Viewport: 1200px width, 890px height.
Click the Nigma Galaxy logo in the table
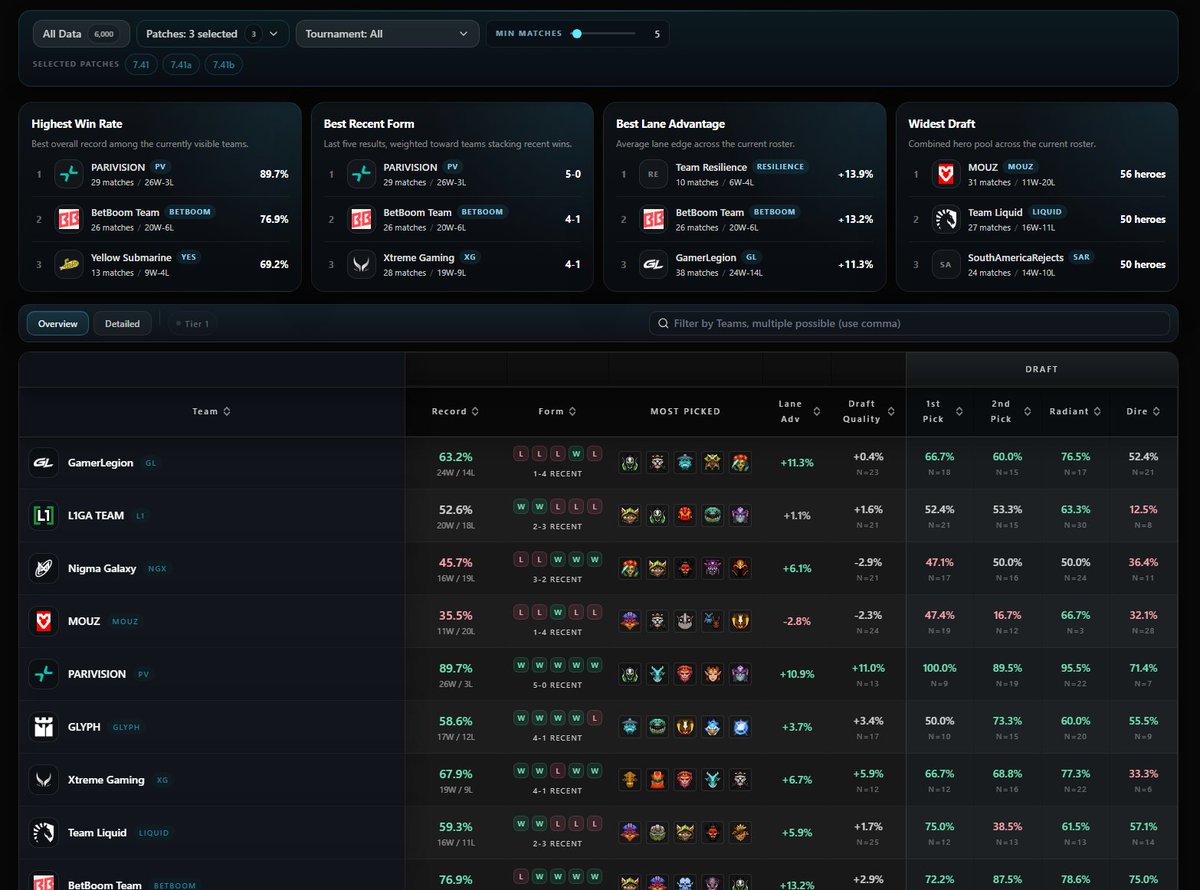pos(43,569)
